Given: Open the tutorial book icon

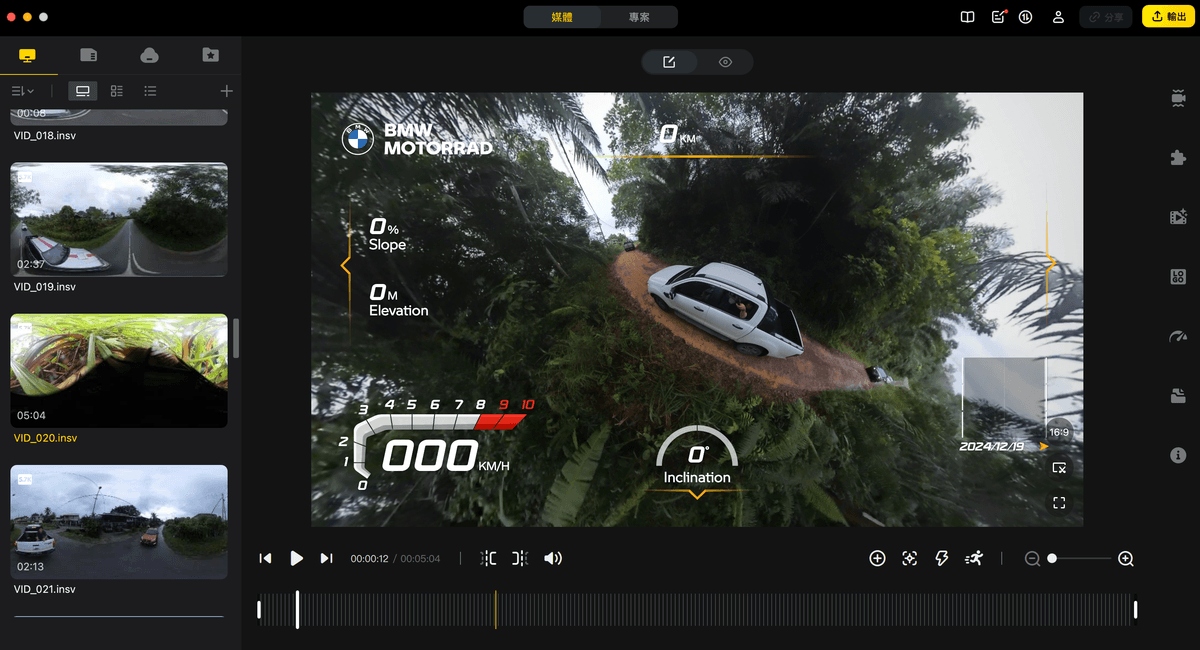Looking at the screenshot, I should (x=967, y=17).
